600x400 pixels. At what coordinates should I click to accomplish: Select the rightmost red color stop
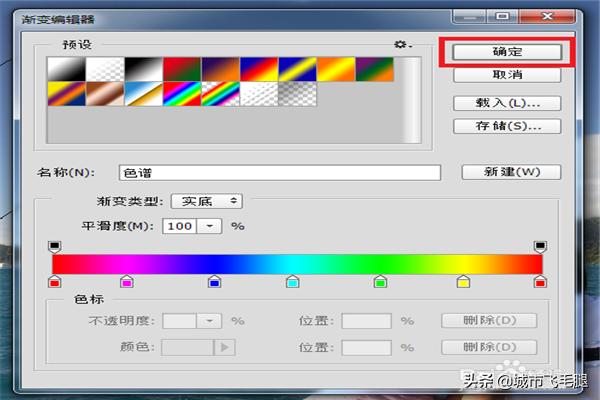tap(540, 281)
